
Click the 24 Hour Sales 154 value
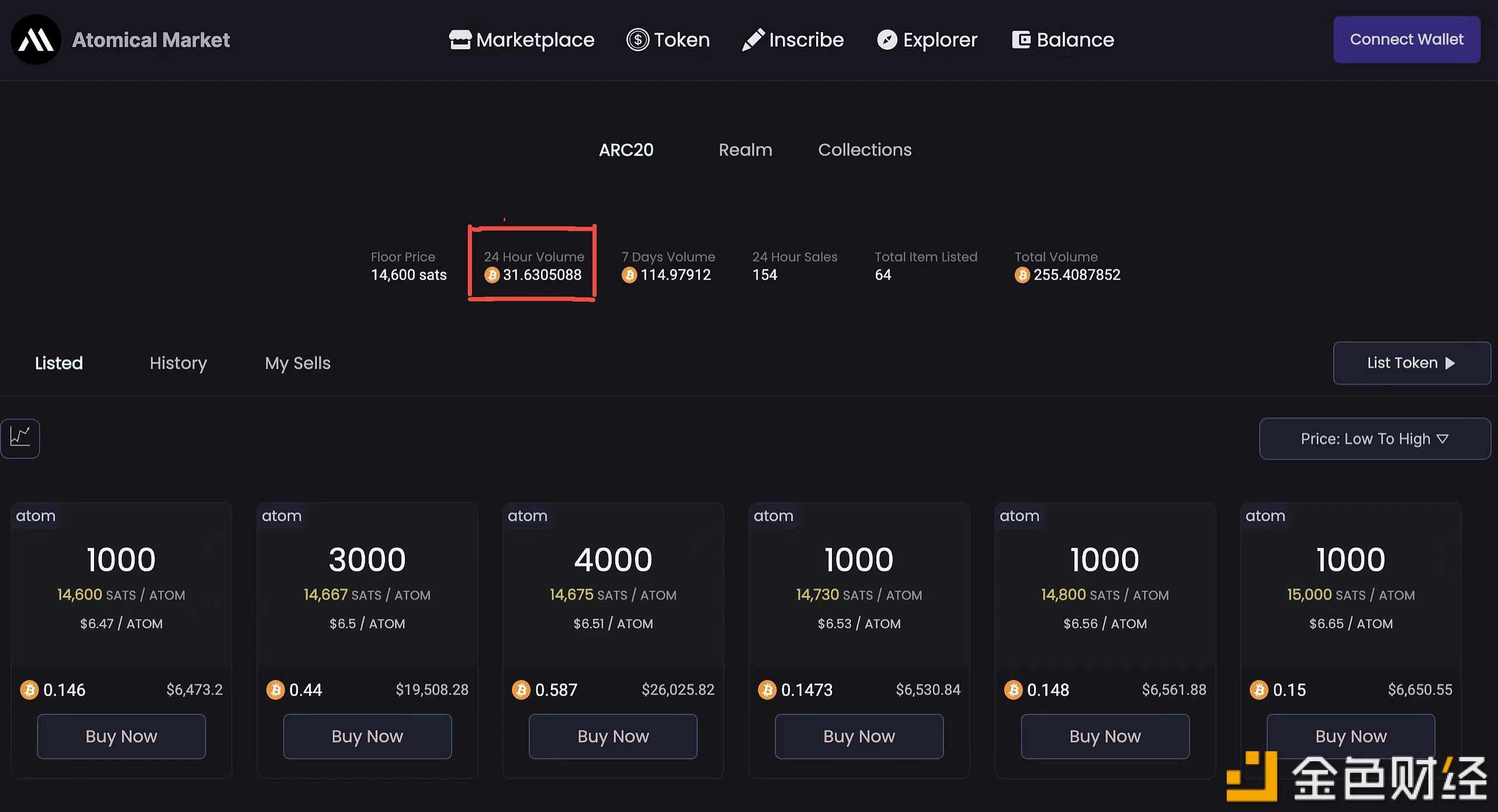point(765,275)
